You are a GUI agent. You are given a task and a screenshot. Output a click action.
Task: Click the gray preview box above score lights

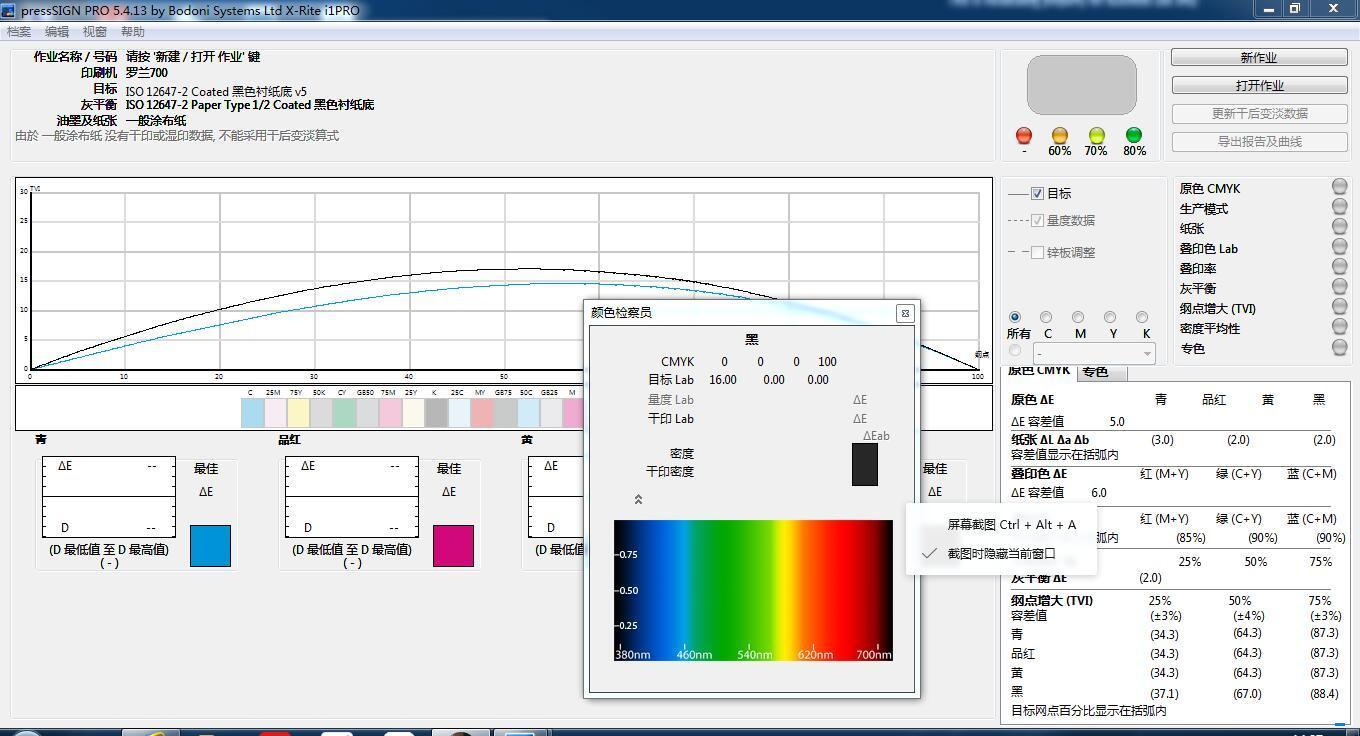1081,85
